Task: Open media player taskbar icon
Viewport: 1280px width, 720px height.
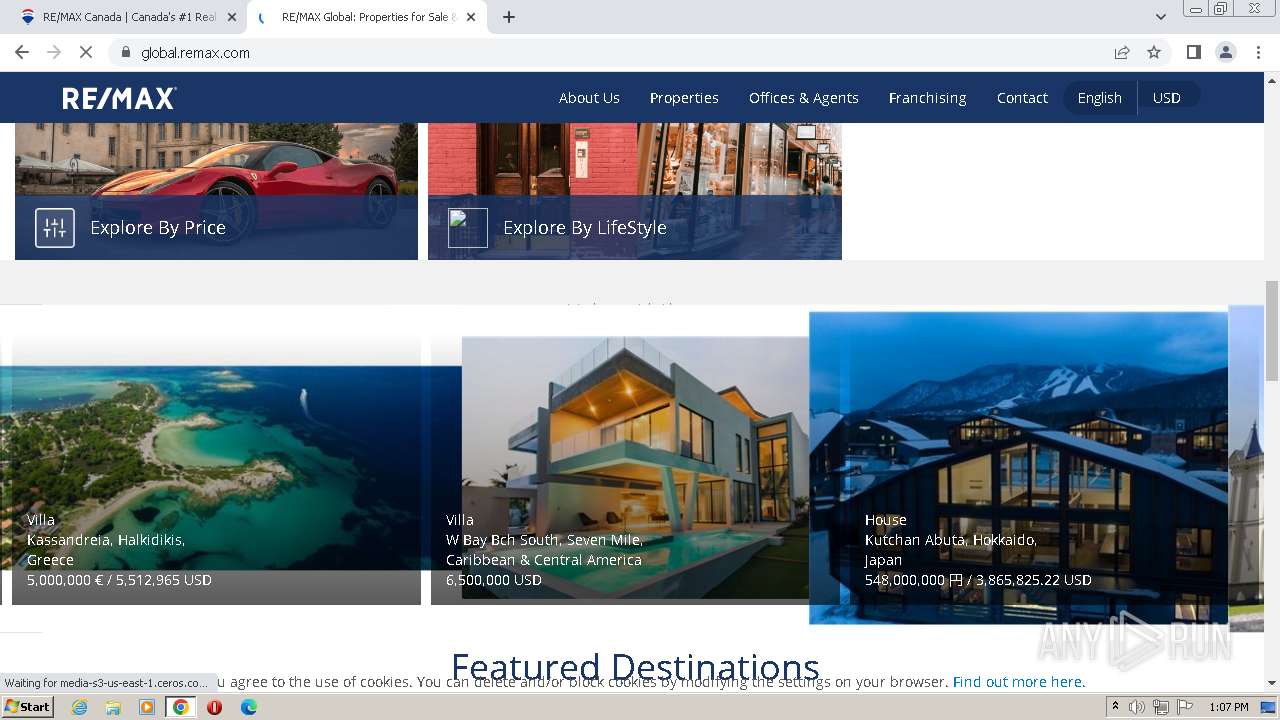Action: coord(147,707)
